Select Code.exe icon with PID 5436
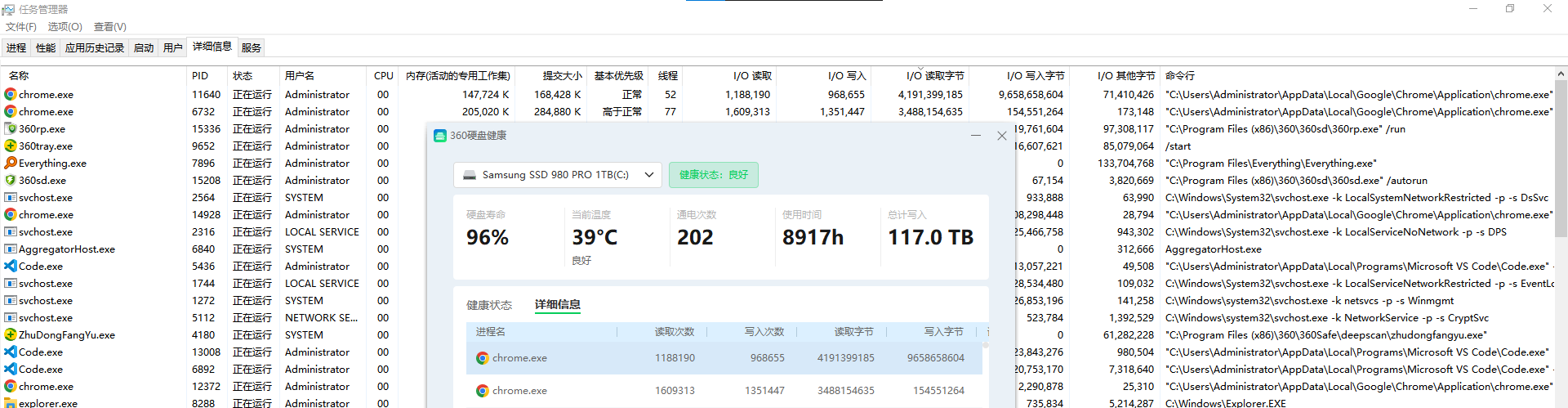 [x=11, y=267]
